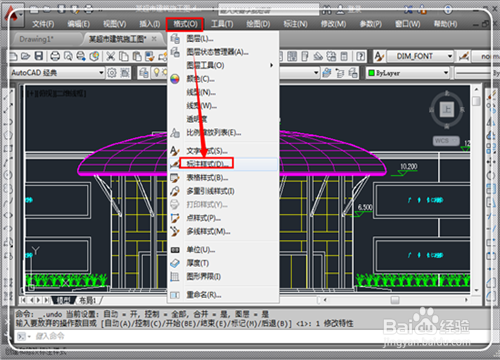Open the AutoCAD application menu button
The image size is (500, 360).
point(12,16)
